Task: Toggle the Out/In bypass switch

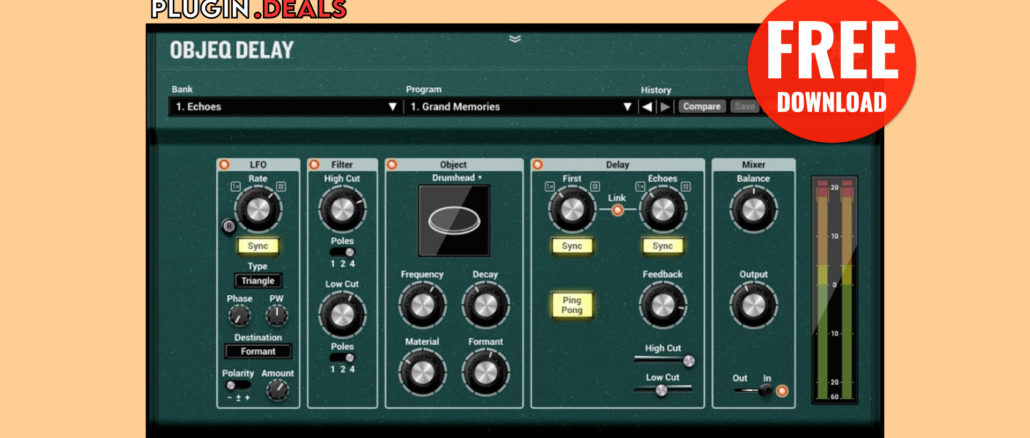Action: (x=754, y=390)
